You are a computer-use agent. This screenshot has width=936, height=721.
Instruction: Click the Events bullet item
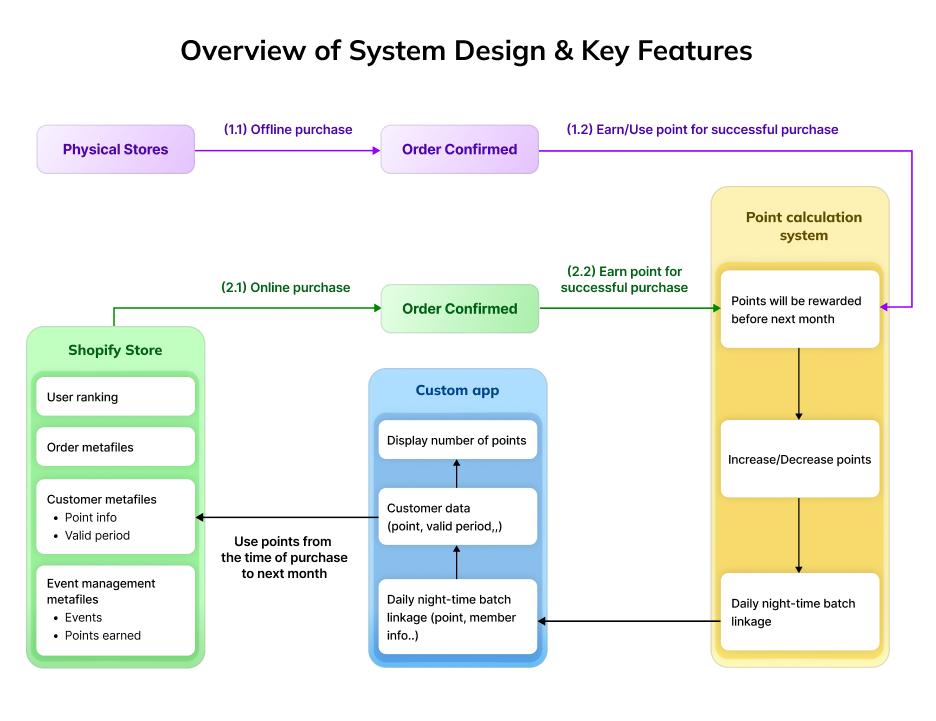pos(83,617)
